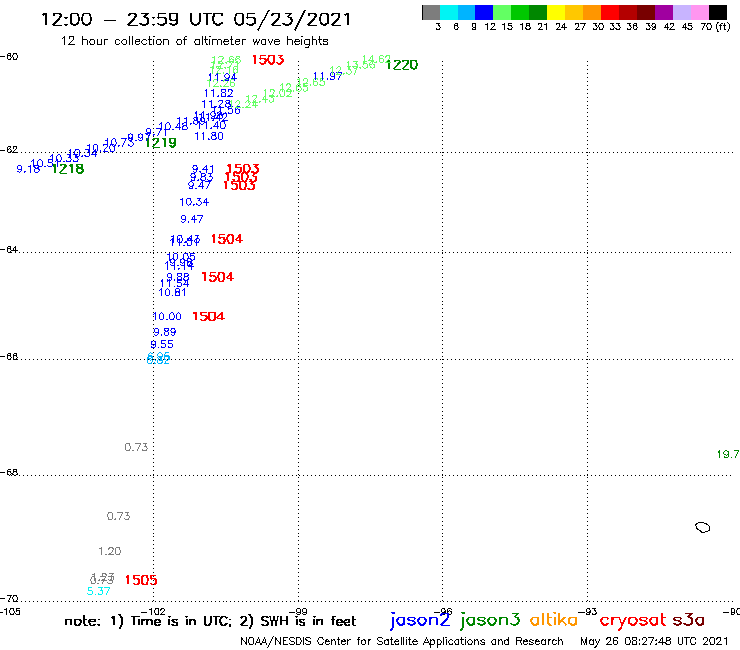
Task: Click the gray swatch in the color legend
Action: point(431,13)
